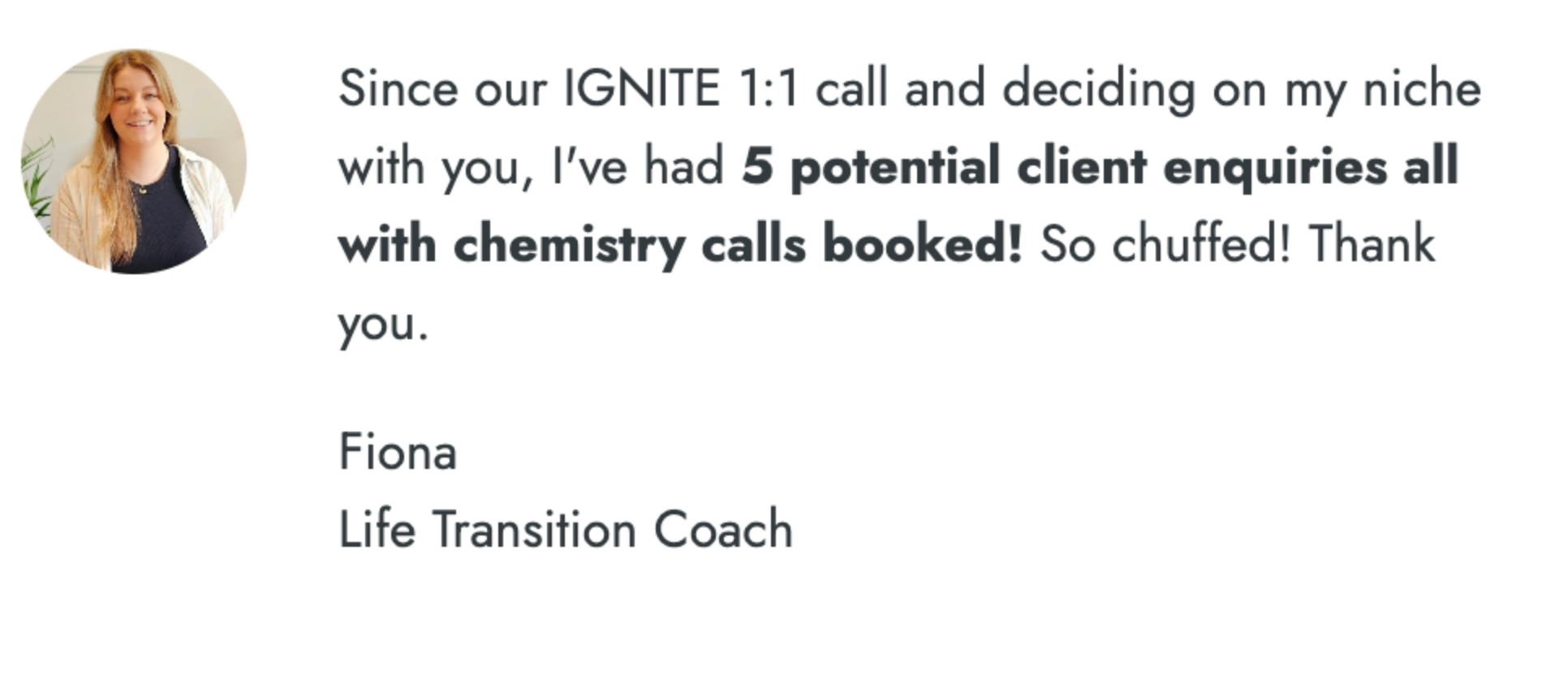
Task: Click the word 'deciding' in the first line
Action: tap(1098, 91)
